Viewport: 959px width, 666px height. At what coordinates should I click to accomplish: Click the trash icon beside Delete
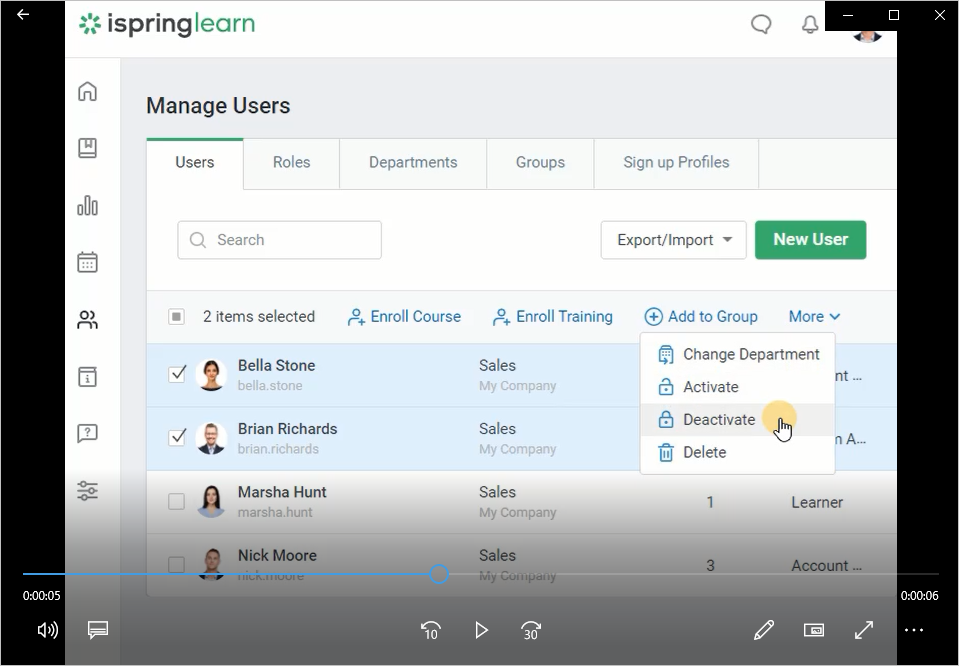click(x=665, y=453)
